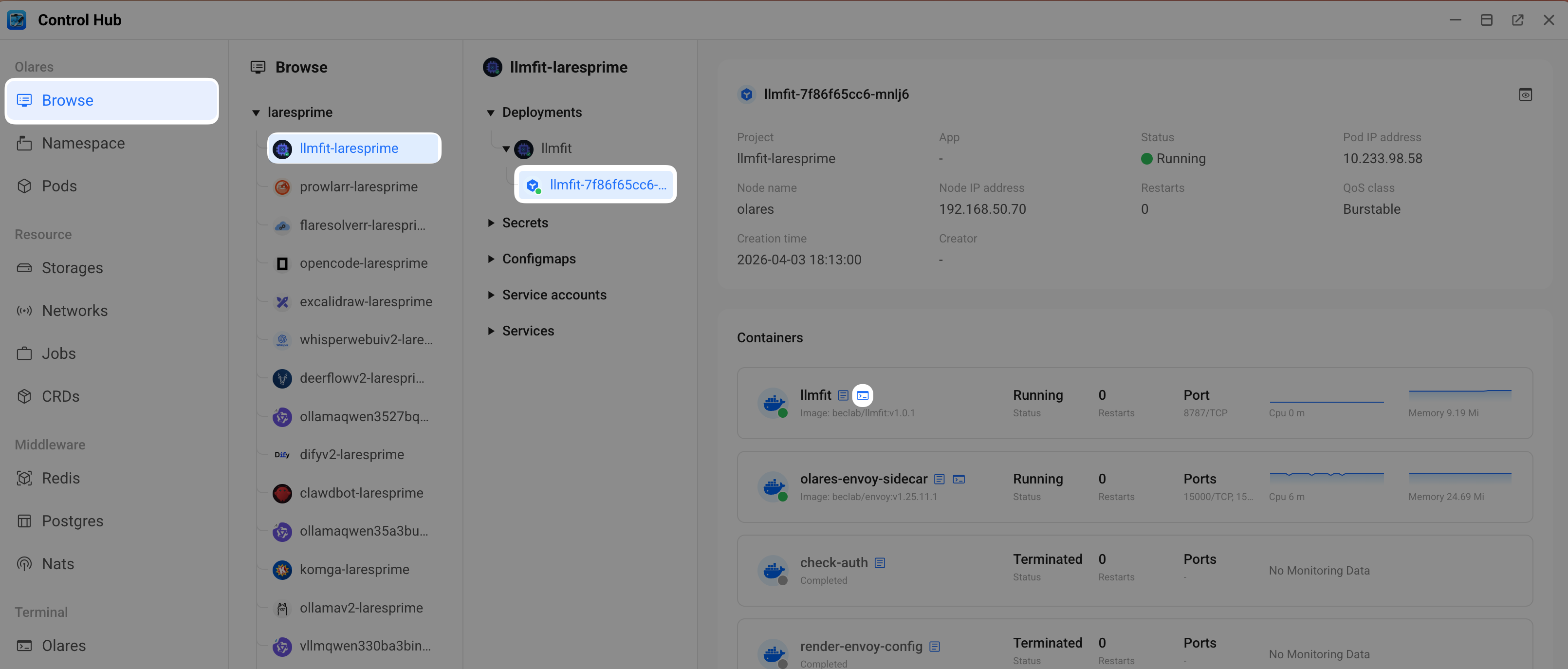This screenshot has width=1568, height=669.
Task: Click the Control Hub app logo
Action: (x=17, y=20)
